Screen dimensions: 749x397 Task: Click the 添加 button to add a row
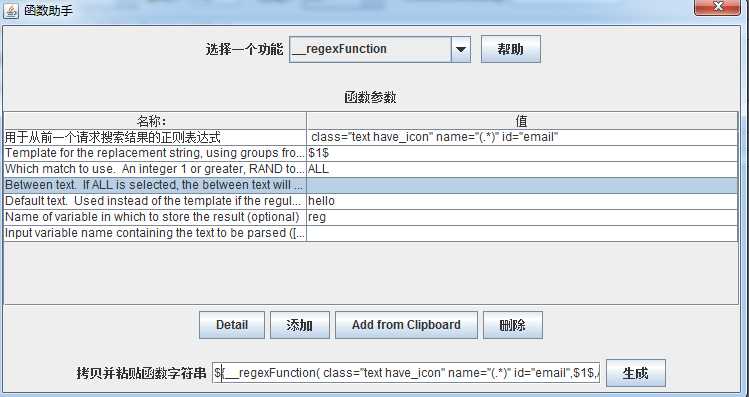click(300, 325)
